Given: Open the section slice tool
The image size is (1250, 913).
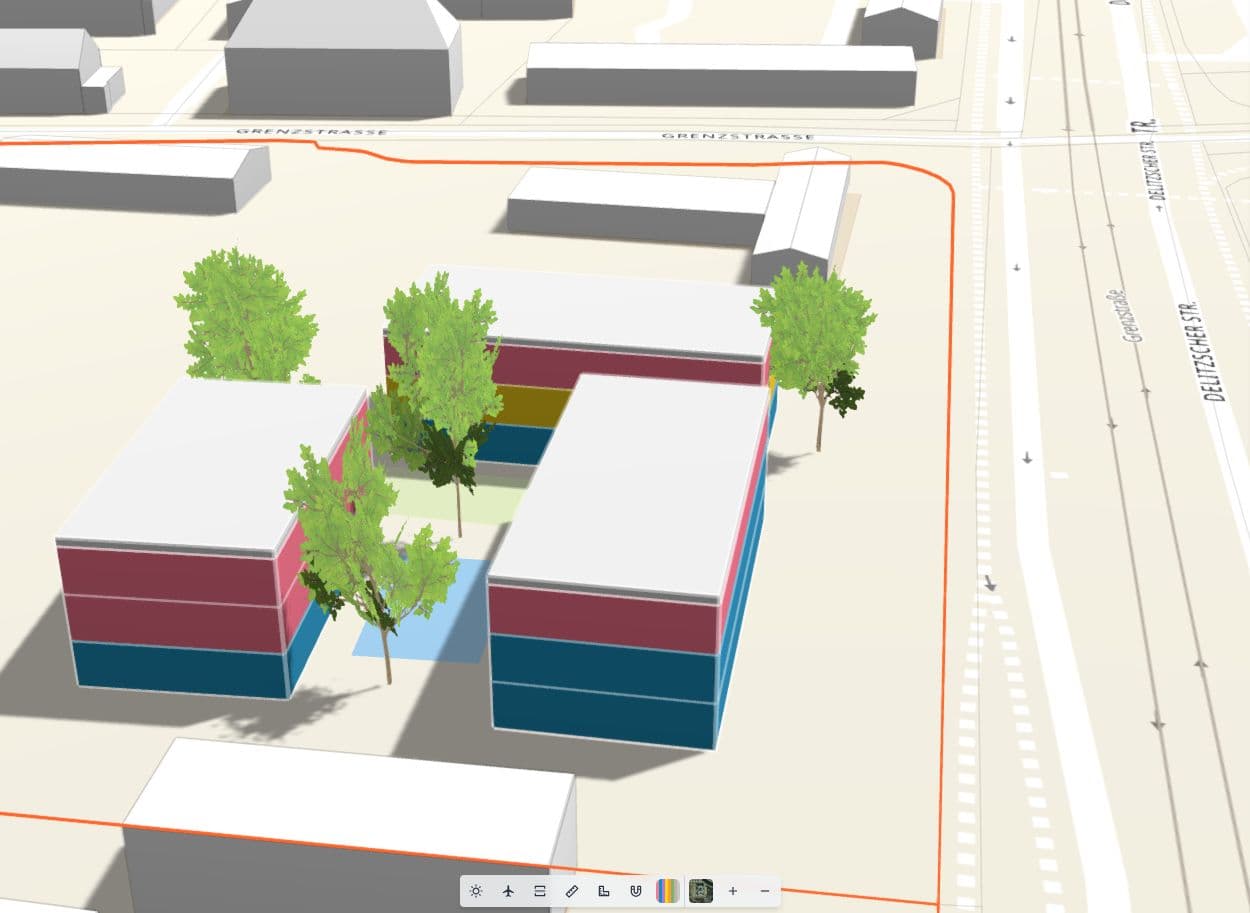Looking at the screenshot, I should tap(541, 889).
